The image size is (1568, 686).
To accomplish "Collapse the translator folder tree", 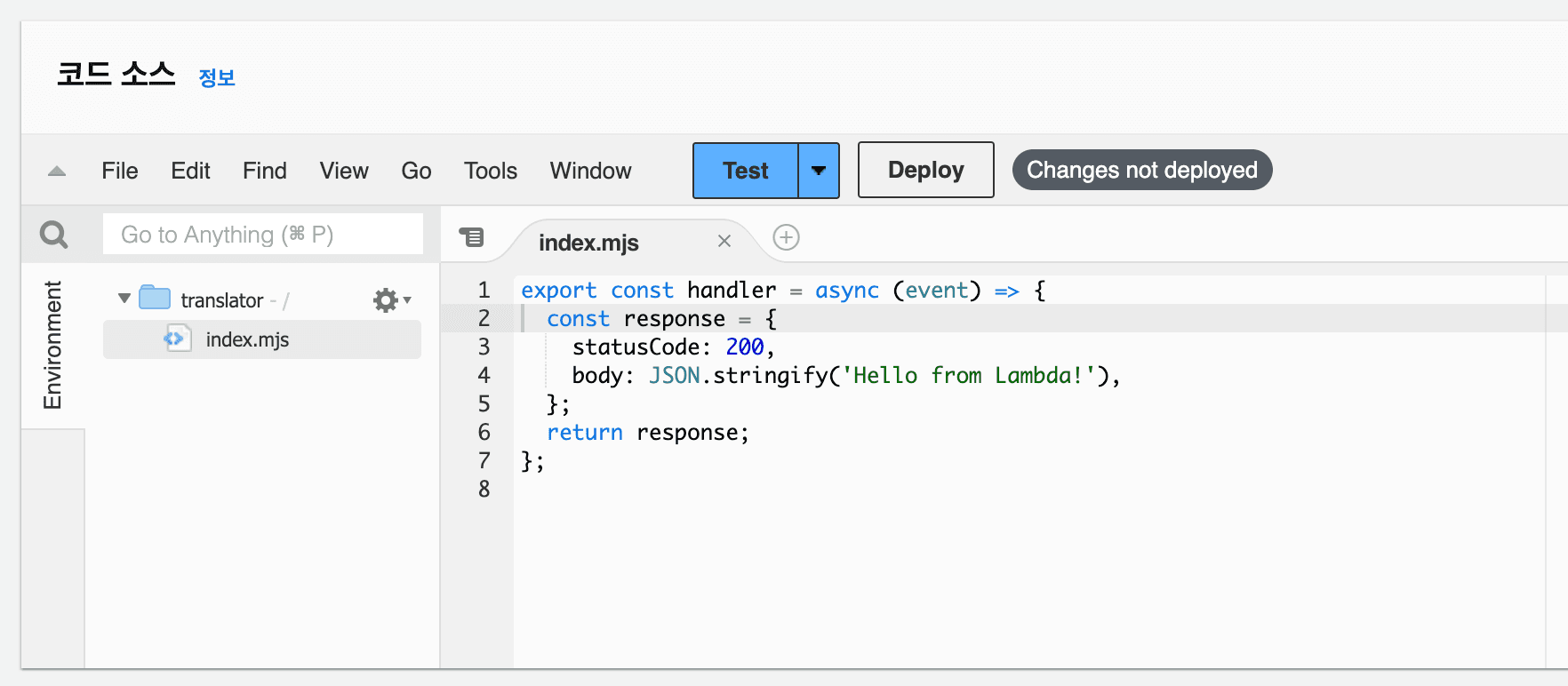I will coord(124,299).
